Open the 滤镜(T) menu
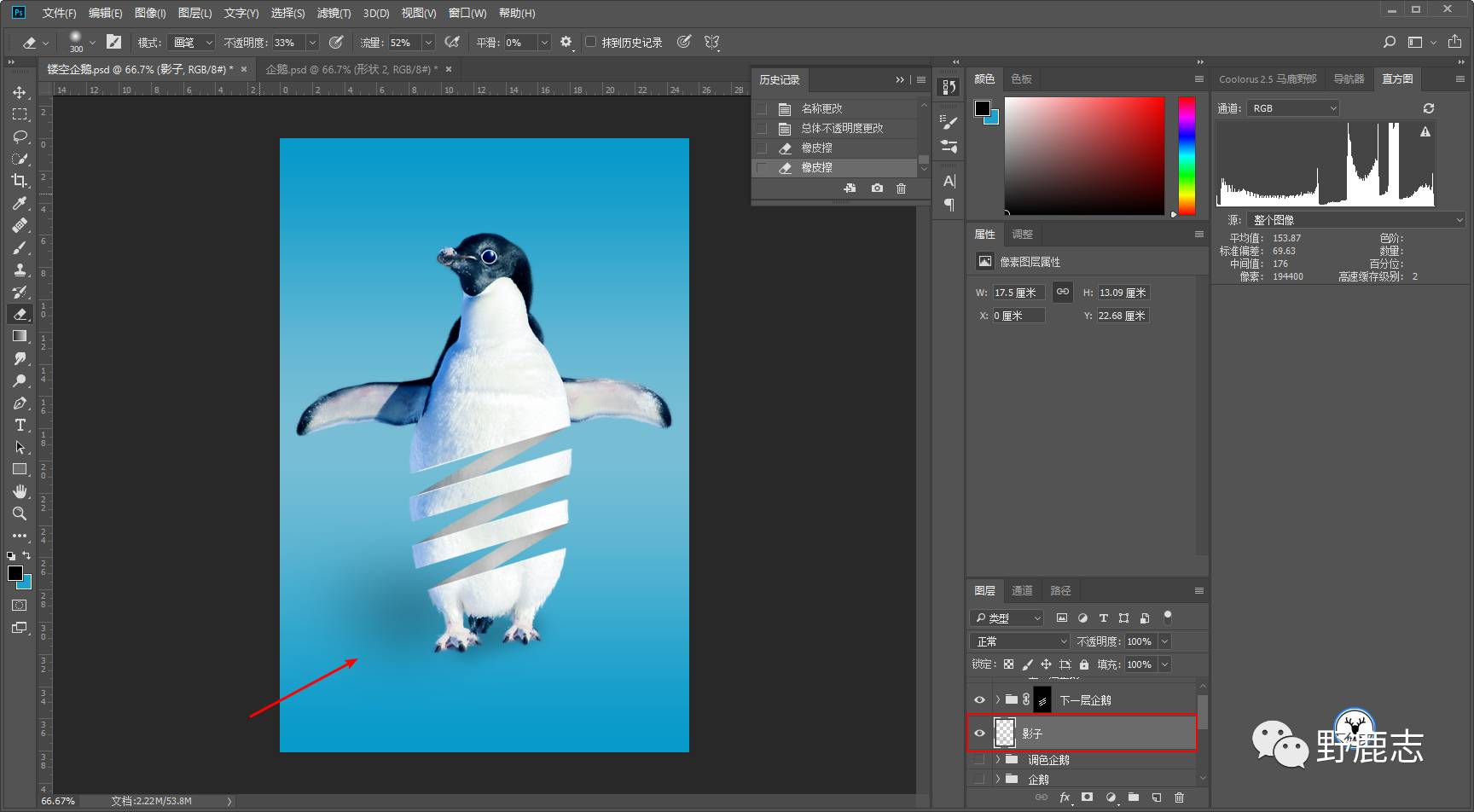 (x=333, y=13)
